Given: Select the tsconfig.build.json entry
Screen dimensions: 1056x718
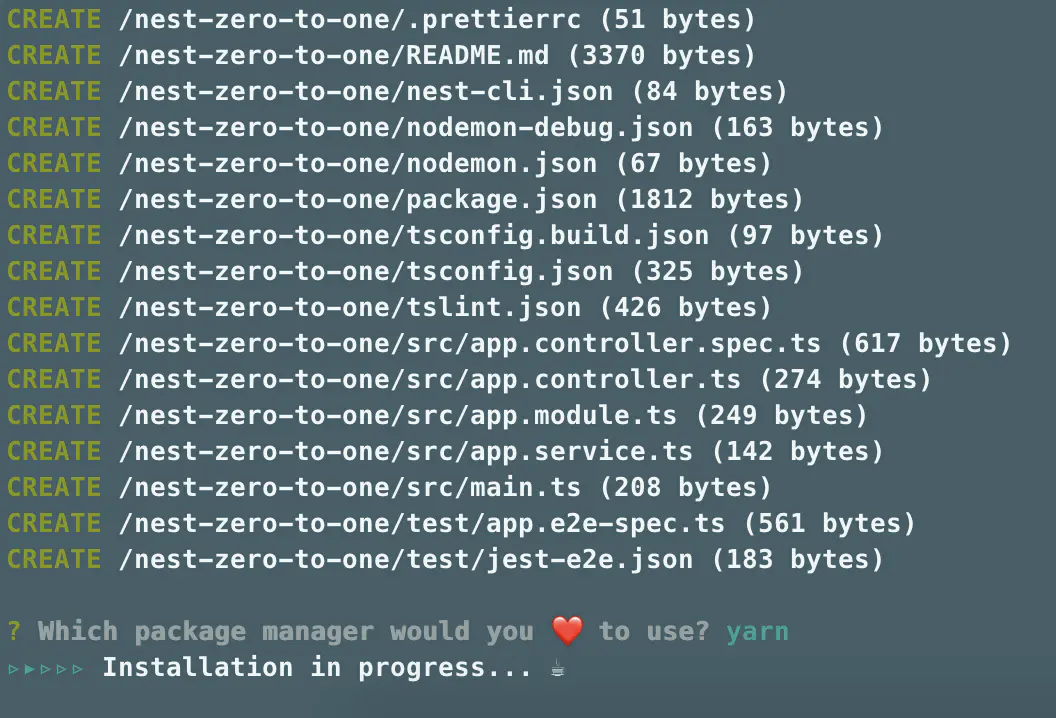Looking at the screenshot, I should pyautogui.click(x=413, y=235).
